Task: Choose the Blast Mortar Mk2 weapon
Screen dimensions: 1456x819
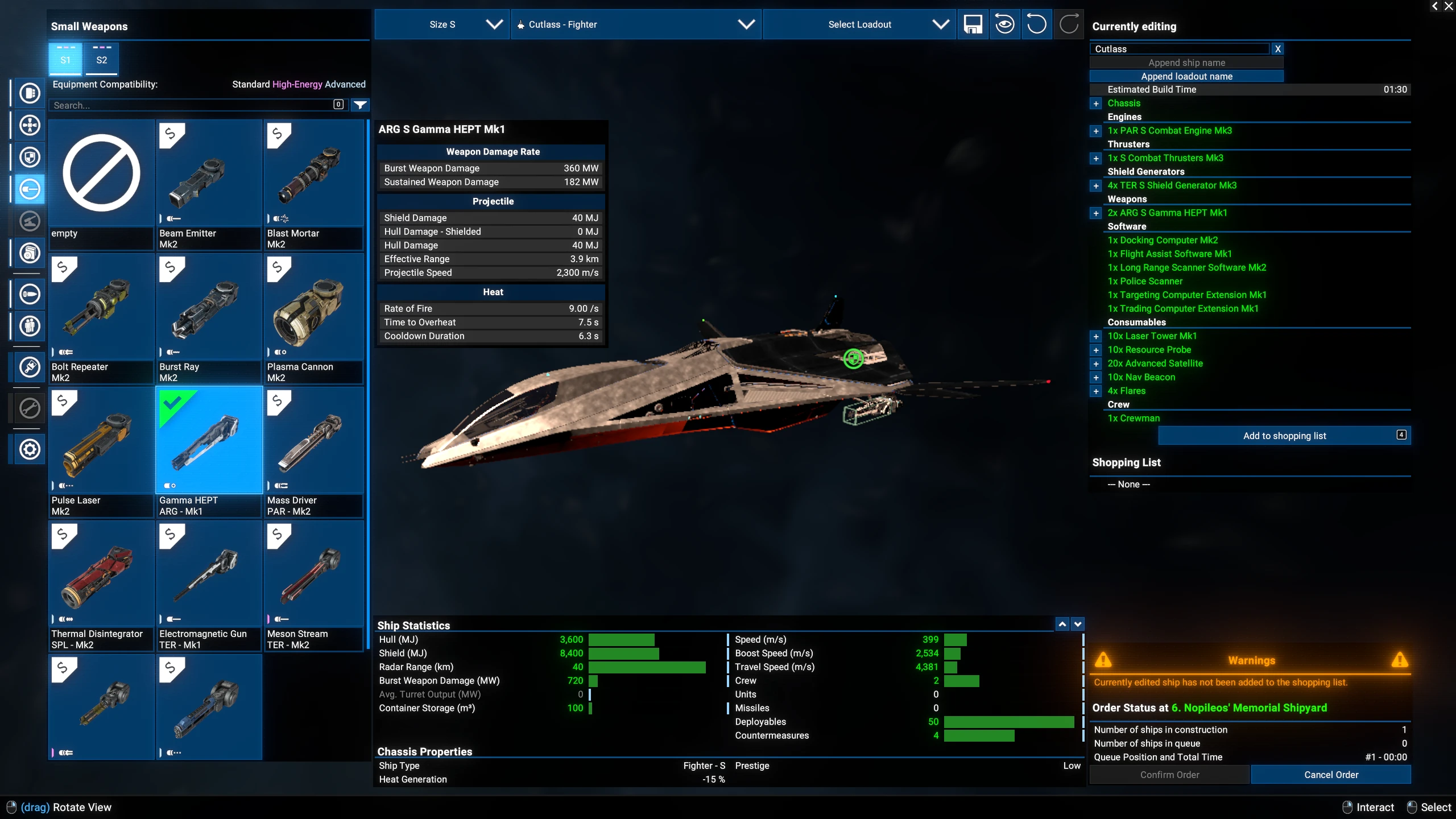Action: (x=315, y=185)
